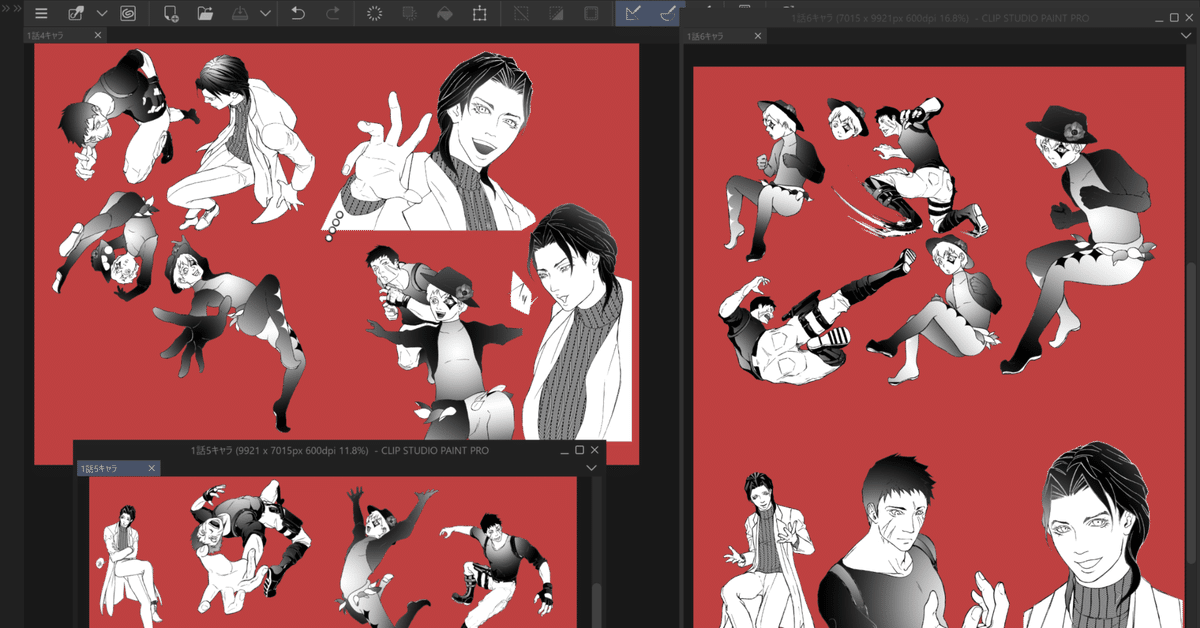The width and height of the screenshot is (1200, 628).
Task: Expand the dropdown next to quick access icon
Action: [x=102, y=14]
